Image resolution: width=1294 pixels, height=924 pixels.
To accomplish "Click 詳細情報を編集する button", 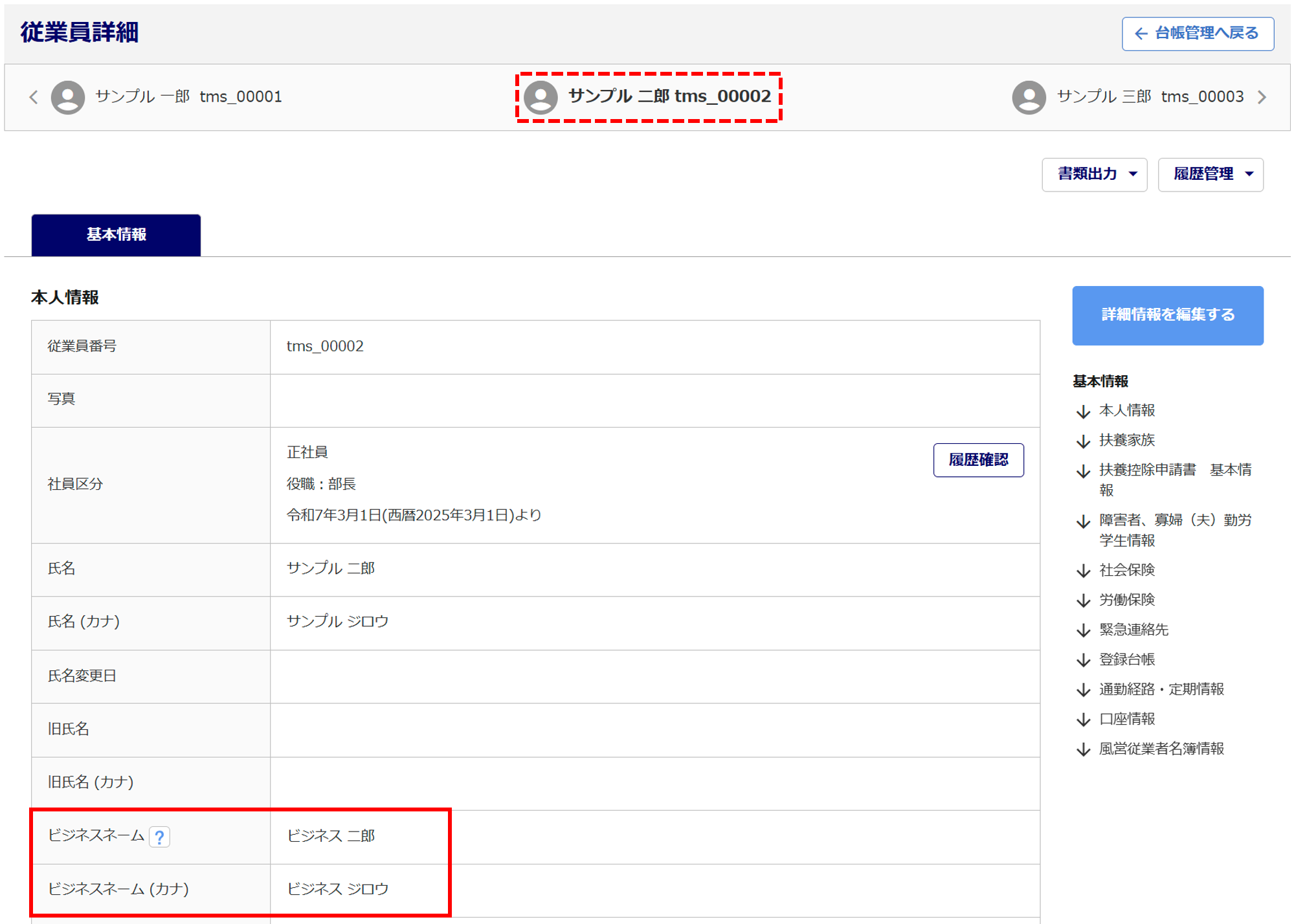I will point(1167,314).
